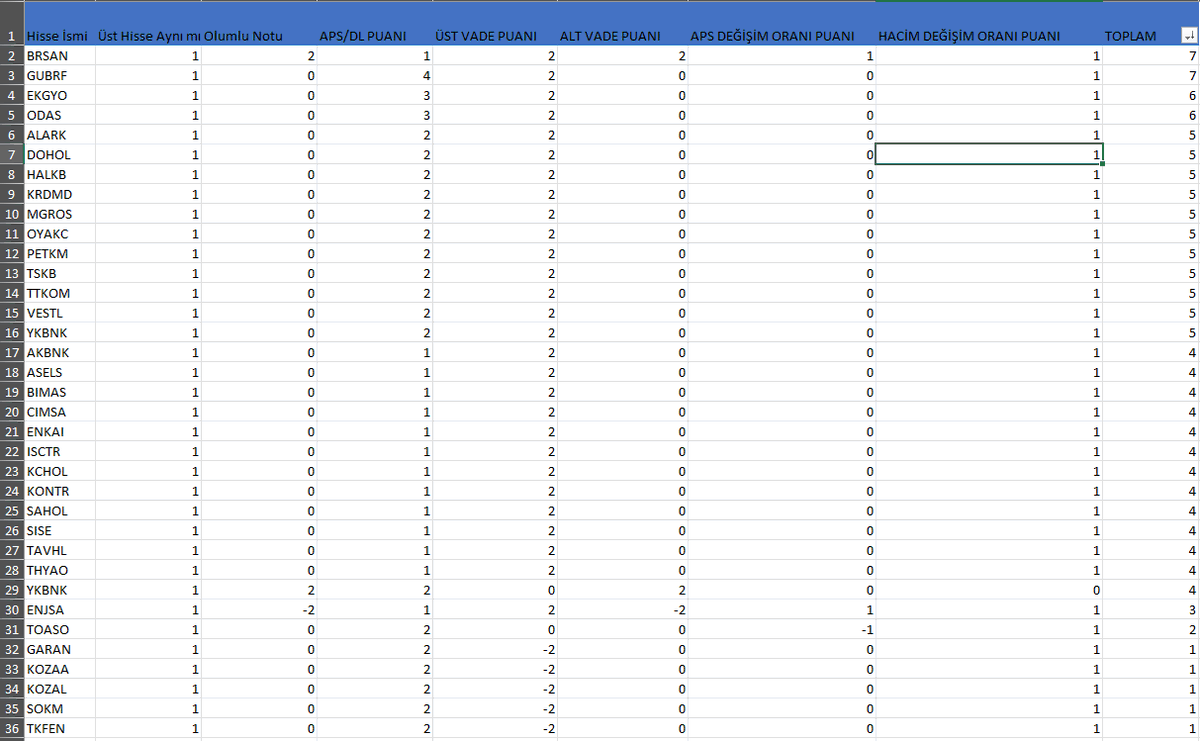Click the ENKAI stock name cell
Image resolution: width=1200 pixels, height=741 pixels.
58,432
